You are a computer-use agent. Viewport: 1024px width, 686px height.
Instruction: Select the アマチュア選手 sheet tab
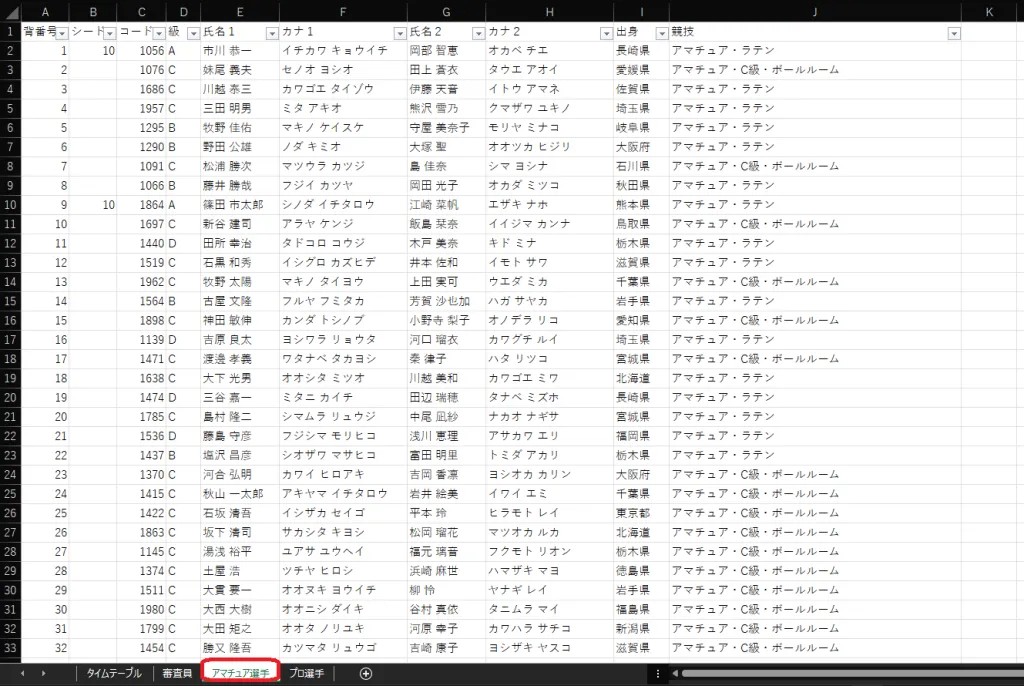238,673
